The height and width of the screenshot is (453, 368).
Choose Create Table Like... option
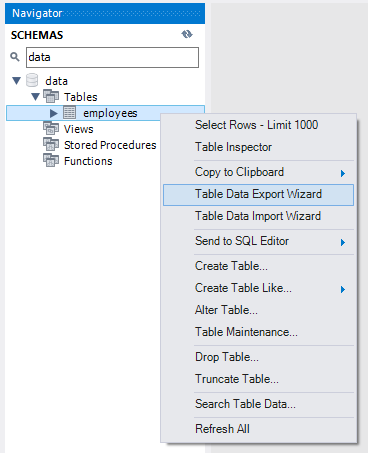(x=258, y=288)
